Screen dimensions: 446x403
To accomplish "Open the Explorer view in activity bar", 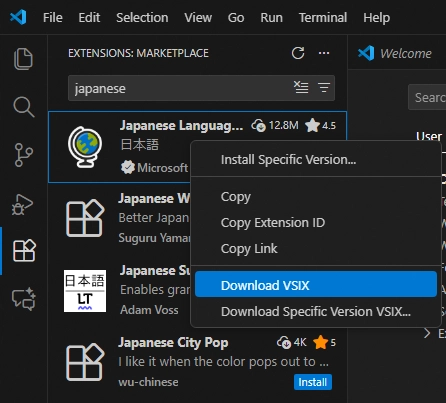I will pyautogui.click(x=23, y=59).
